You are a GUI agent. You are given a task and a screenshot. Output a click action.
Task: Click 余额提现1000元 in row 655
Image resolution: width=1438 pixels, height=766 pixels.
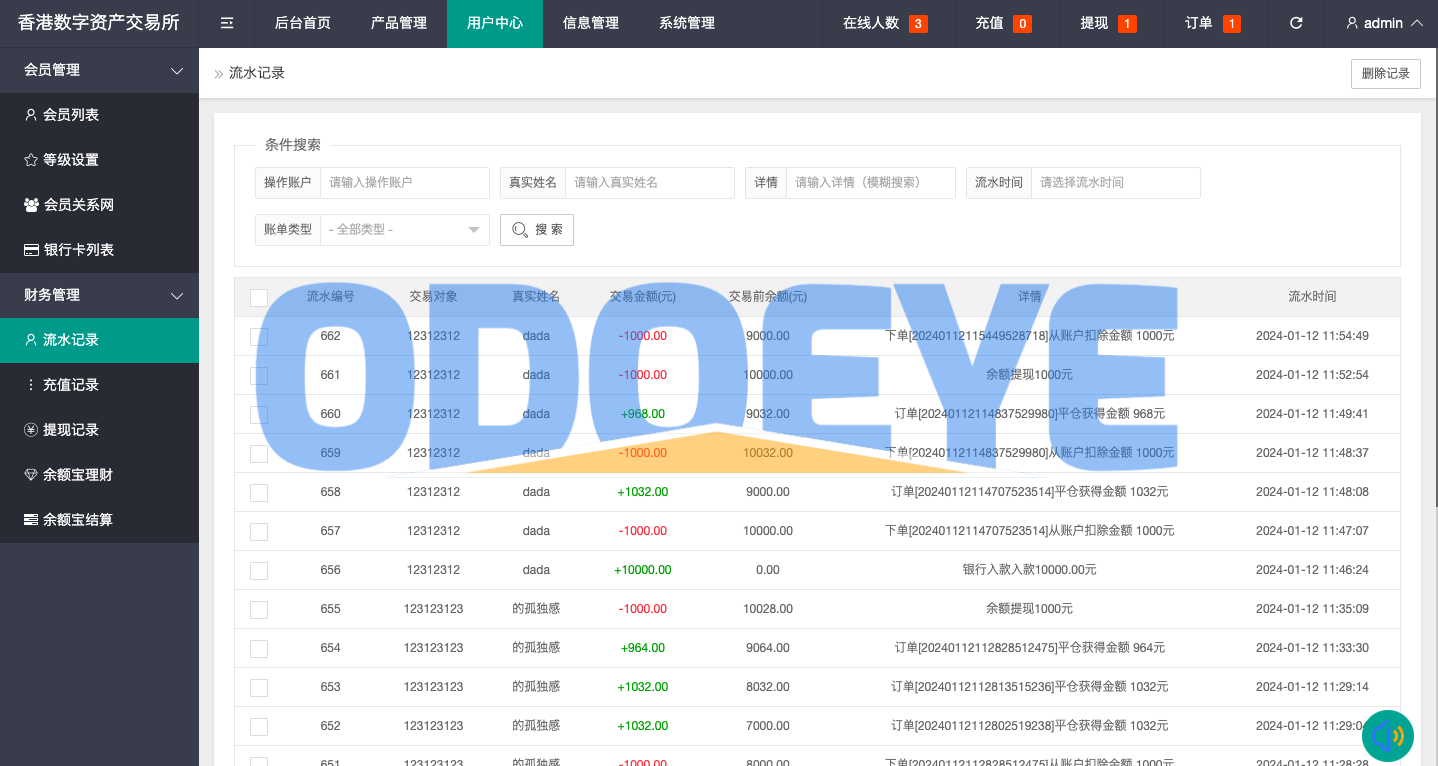click(1030, 609)
